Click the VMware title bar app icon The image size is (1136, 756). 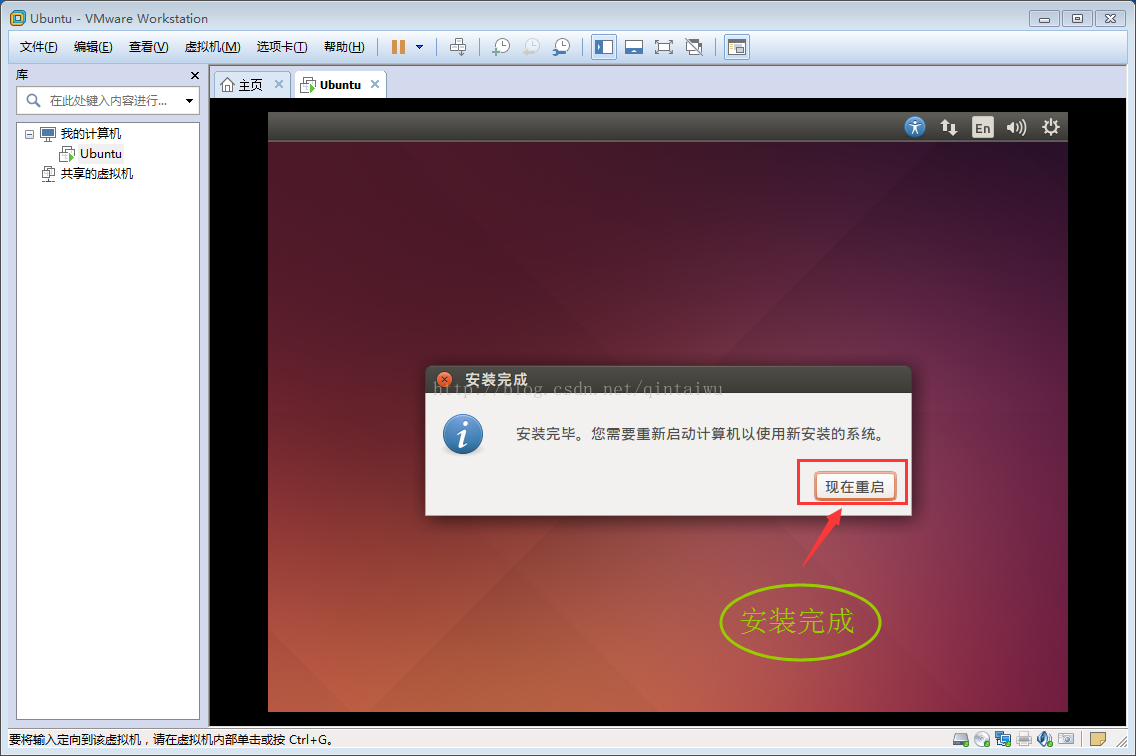point(17,18)
